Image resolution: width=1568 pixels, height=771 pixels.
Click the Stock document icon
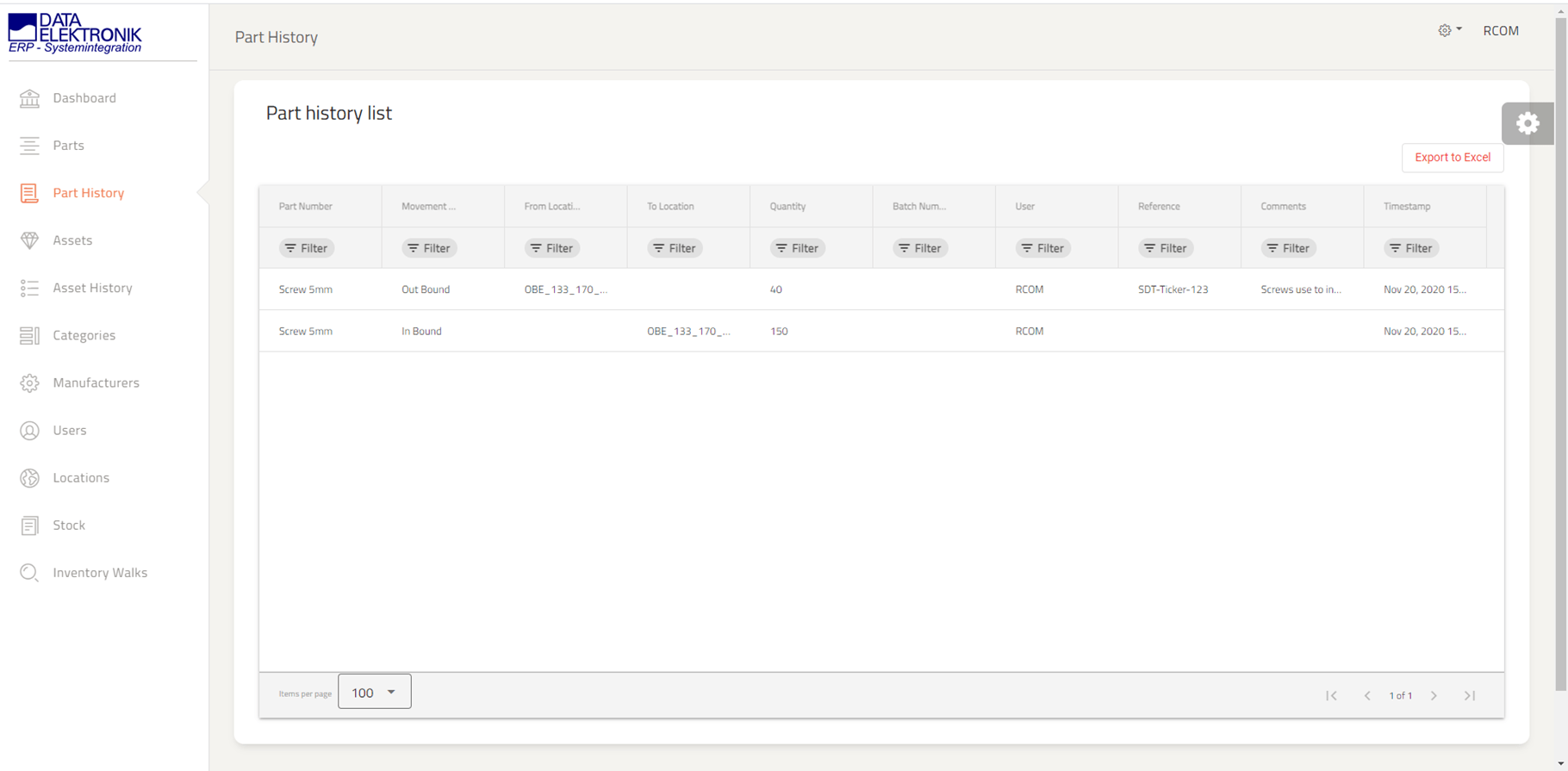tap(29, 525)
